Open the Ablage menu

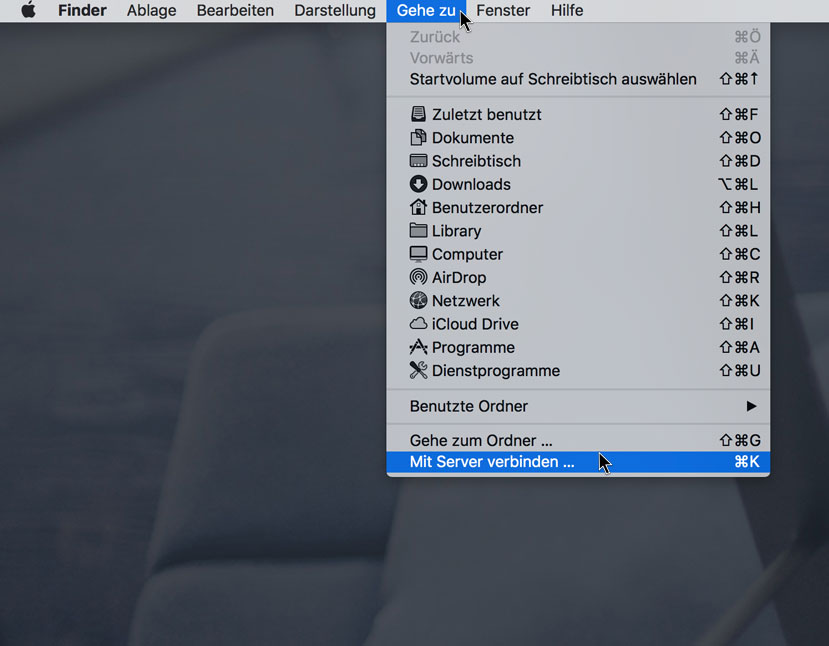(151, 10)
